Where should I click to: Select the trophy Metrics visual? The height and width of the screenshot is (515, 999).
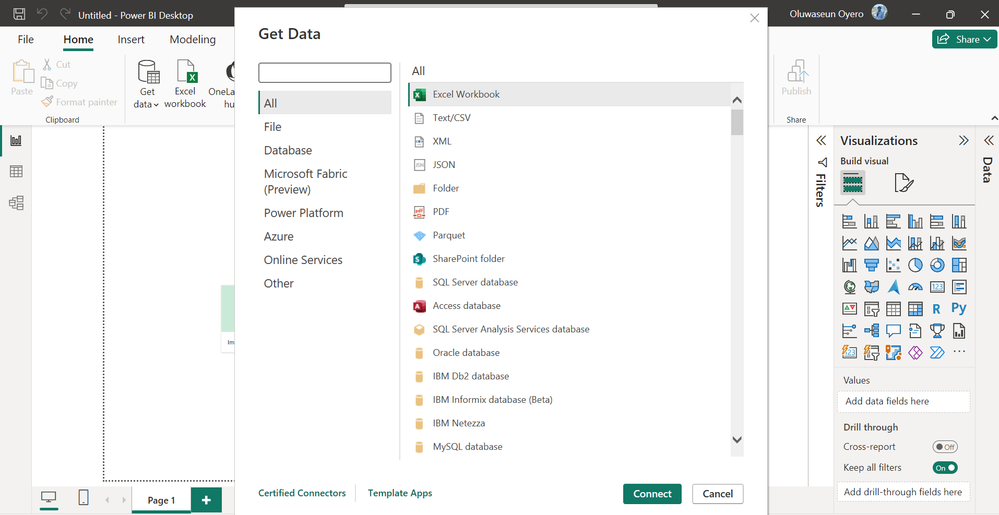937,331
